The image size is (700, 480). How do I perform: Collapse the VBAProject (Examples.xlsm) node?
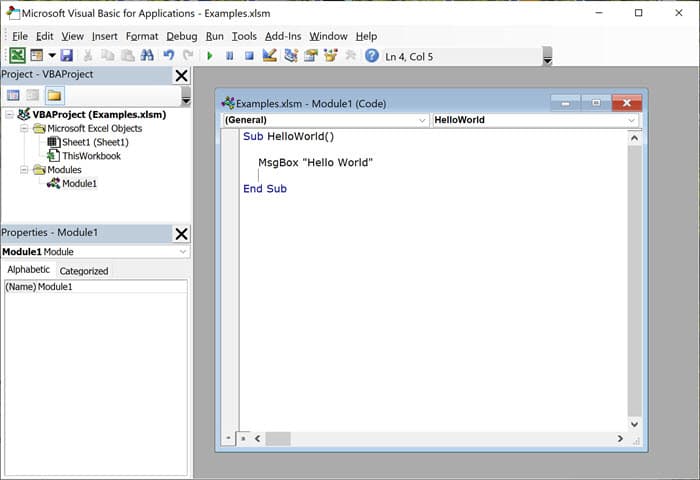pyautogui.click(x=9, y=115)
